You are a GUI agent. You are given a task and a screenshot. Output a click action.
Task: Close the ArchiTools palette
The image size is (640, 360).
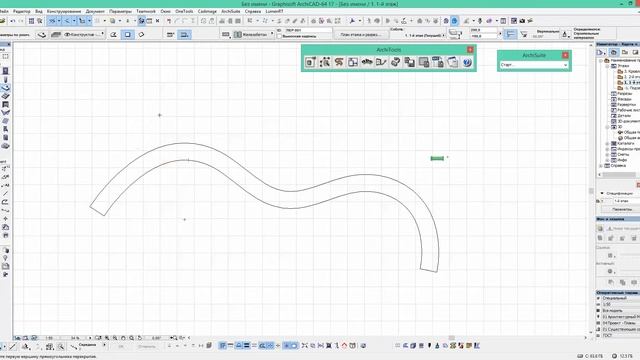(470, 50)
